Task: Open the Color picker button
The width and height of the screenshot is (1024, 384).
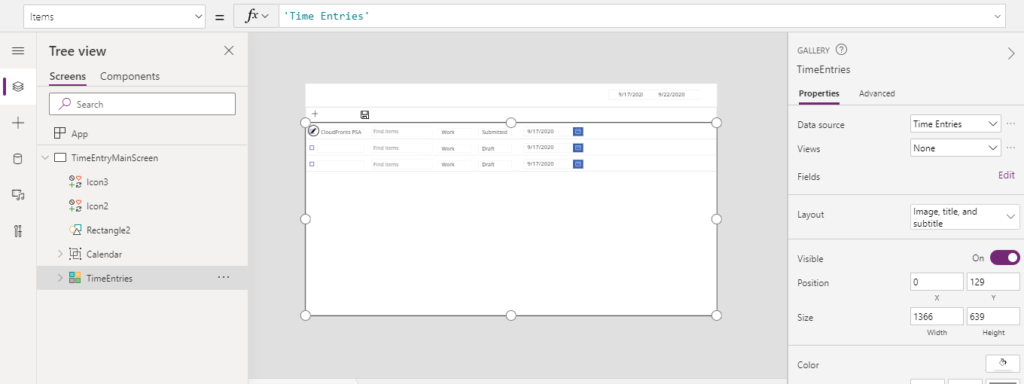Action: tap(1002, 364)
